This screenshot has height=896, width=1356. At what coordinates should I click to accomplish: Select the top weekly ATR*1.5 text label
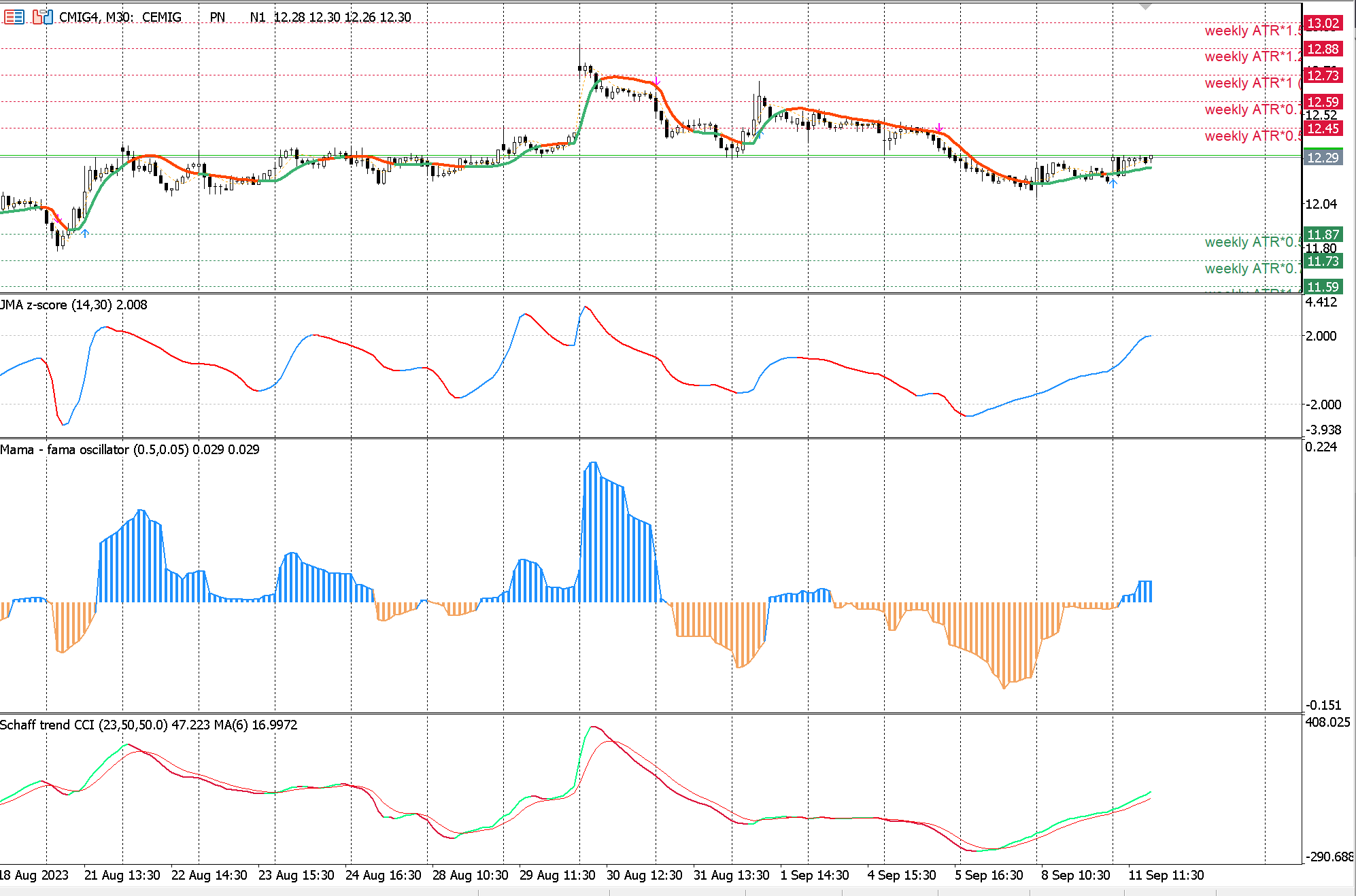point(1251,31)
